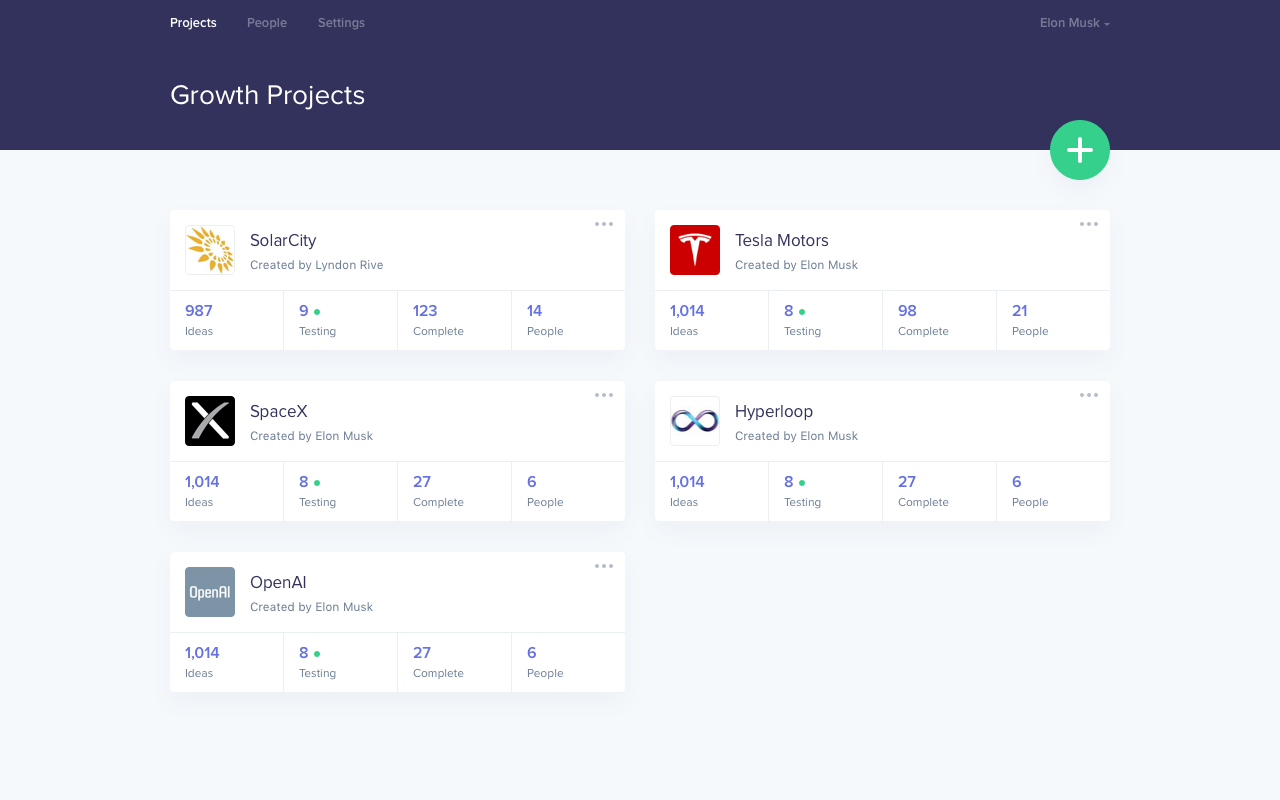Viewport: 1280px width, 800px height.
Task: View Tesla Motors' 1,014 Ideas
Action: tap(711, 320)
